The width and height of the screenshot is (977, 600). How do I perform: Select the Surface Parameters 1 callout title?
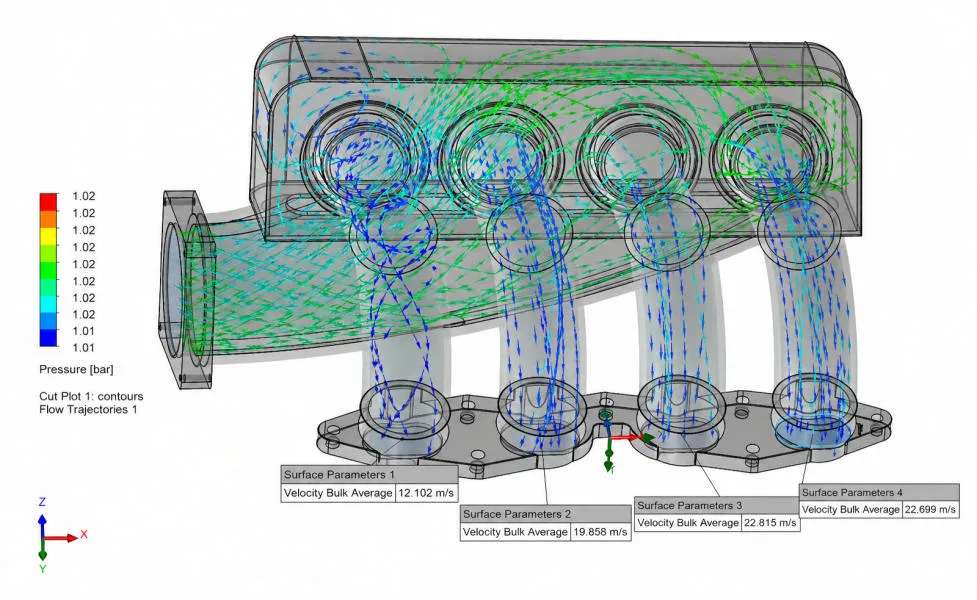tap(369, 475)
